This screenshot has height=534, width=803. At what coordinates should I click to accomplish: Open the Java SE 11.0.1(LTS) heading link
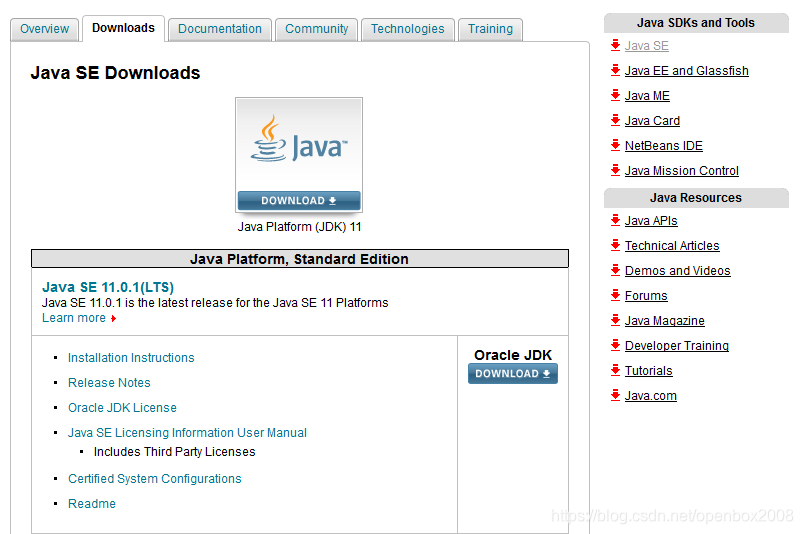[108, 287]
